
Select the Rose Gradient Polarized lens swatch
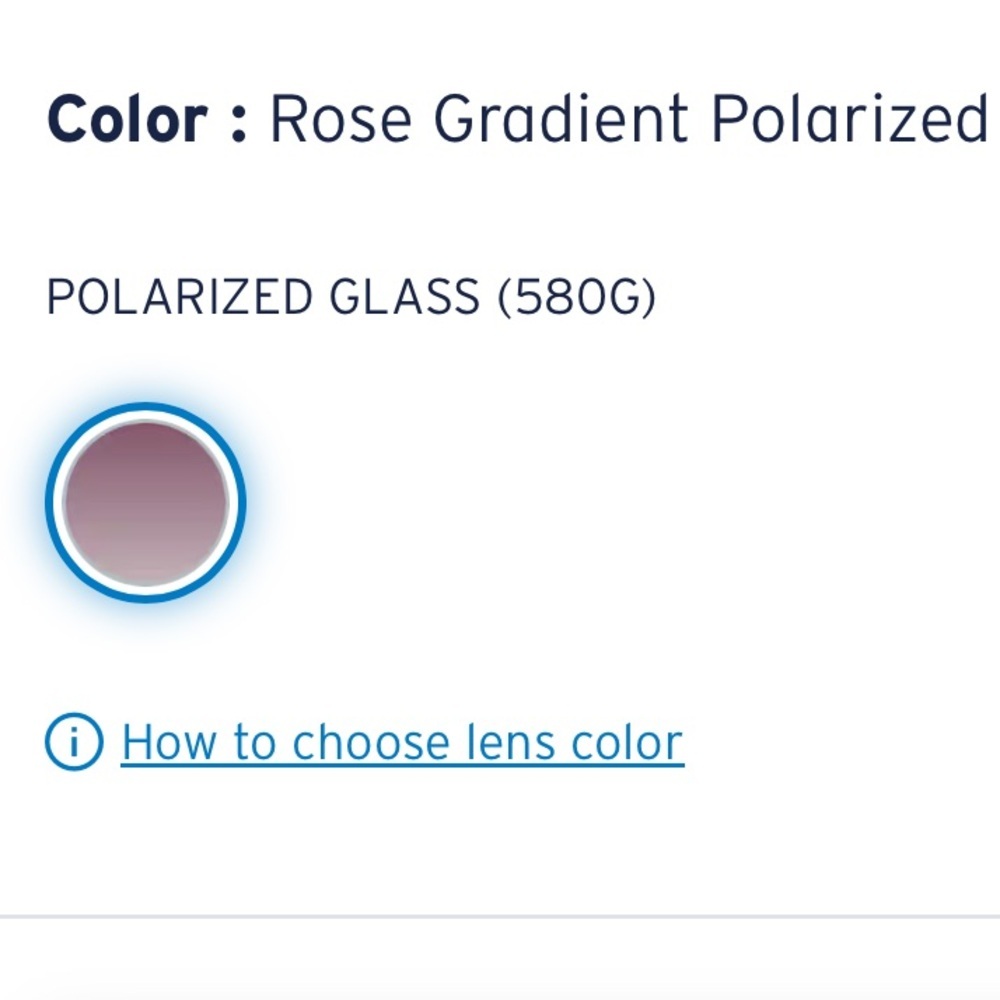pos(146,500)
